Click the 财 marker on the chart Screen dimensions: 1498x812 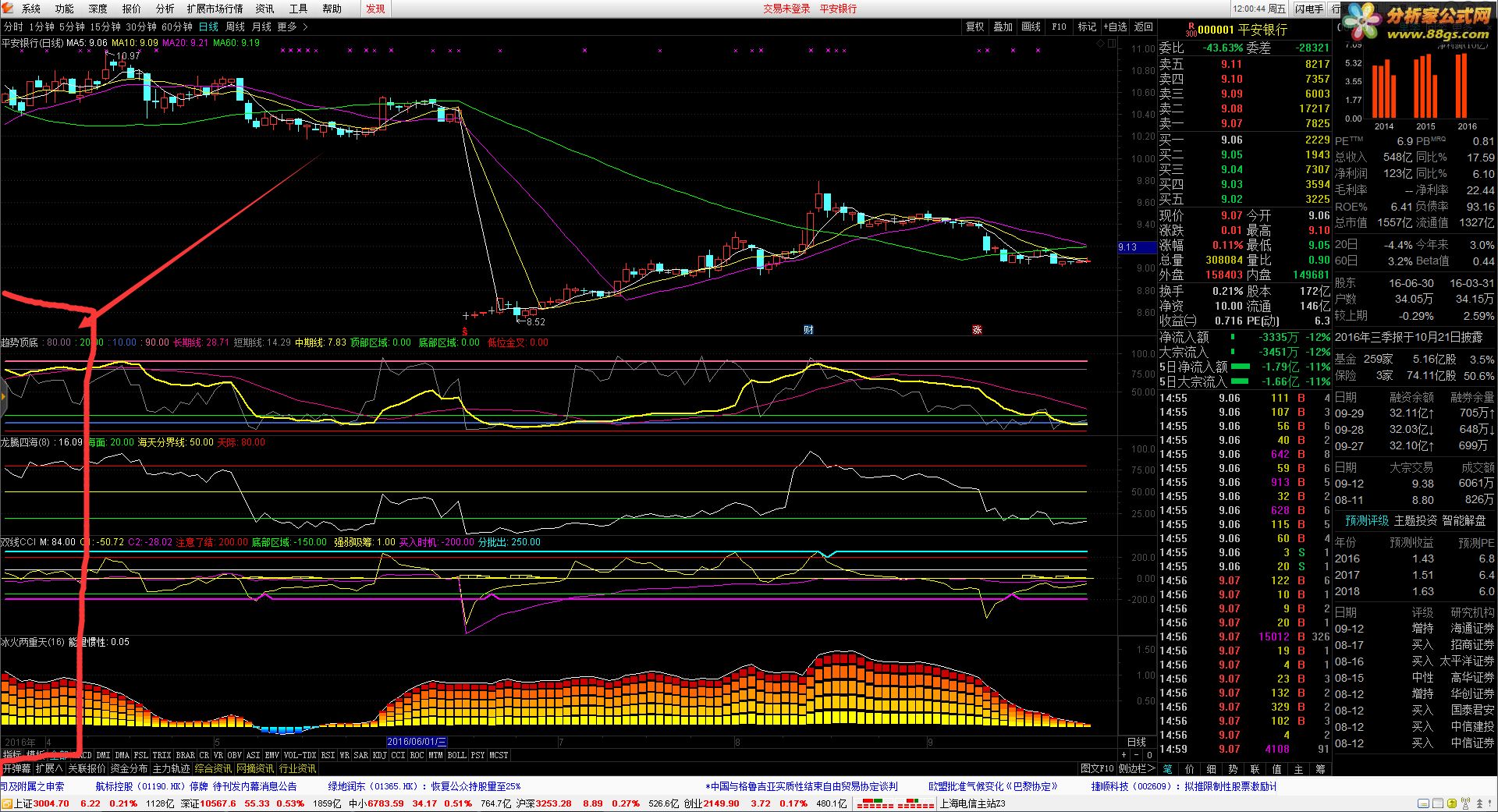(808, 330)
